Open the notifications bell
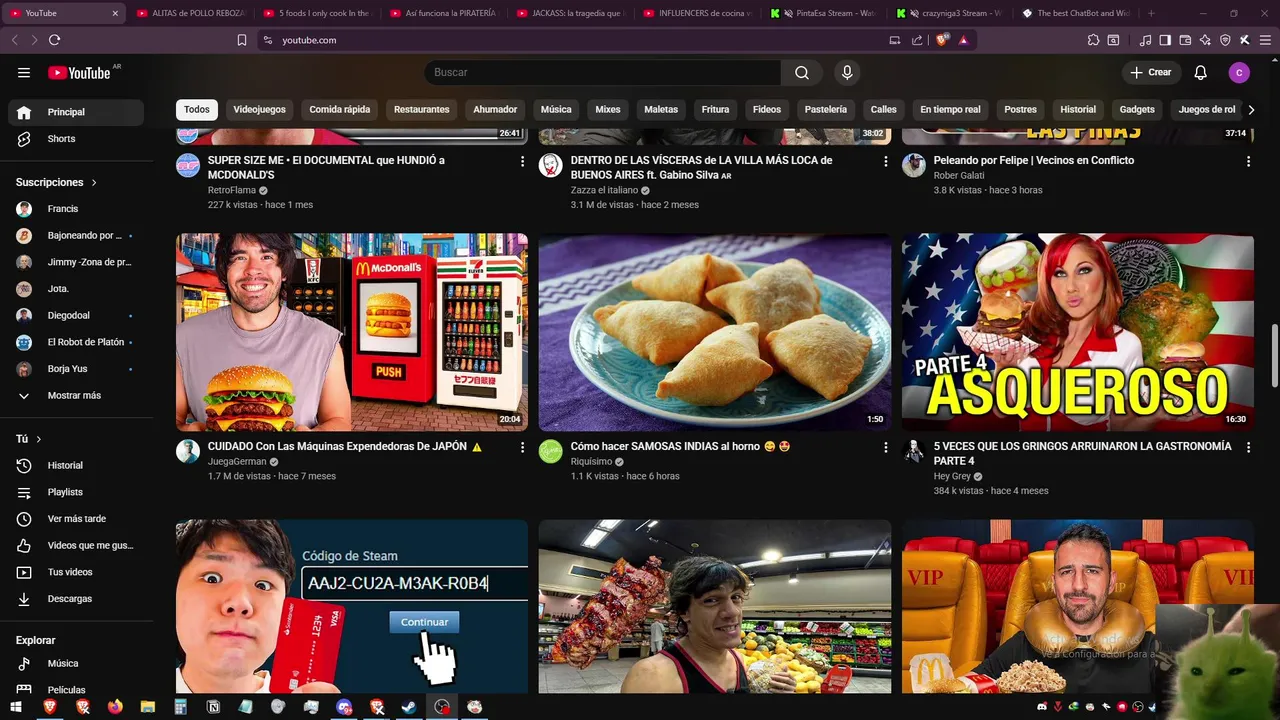 (1201, 72)
